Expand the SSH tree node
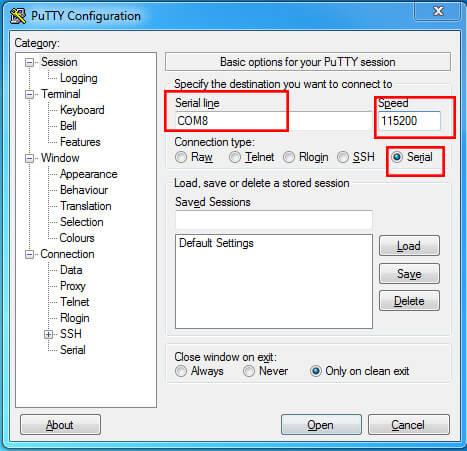Image resolution: width=467 pixels, height=451 pixels. click(x=48, y=334)
